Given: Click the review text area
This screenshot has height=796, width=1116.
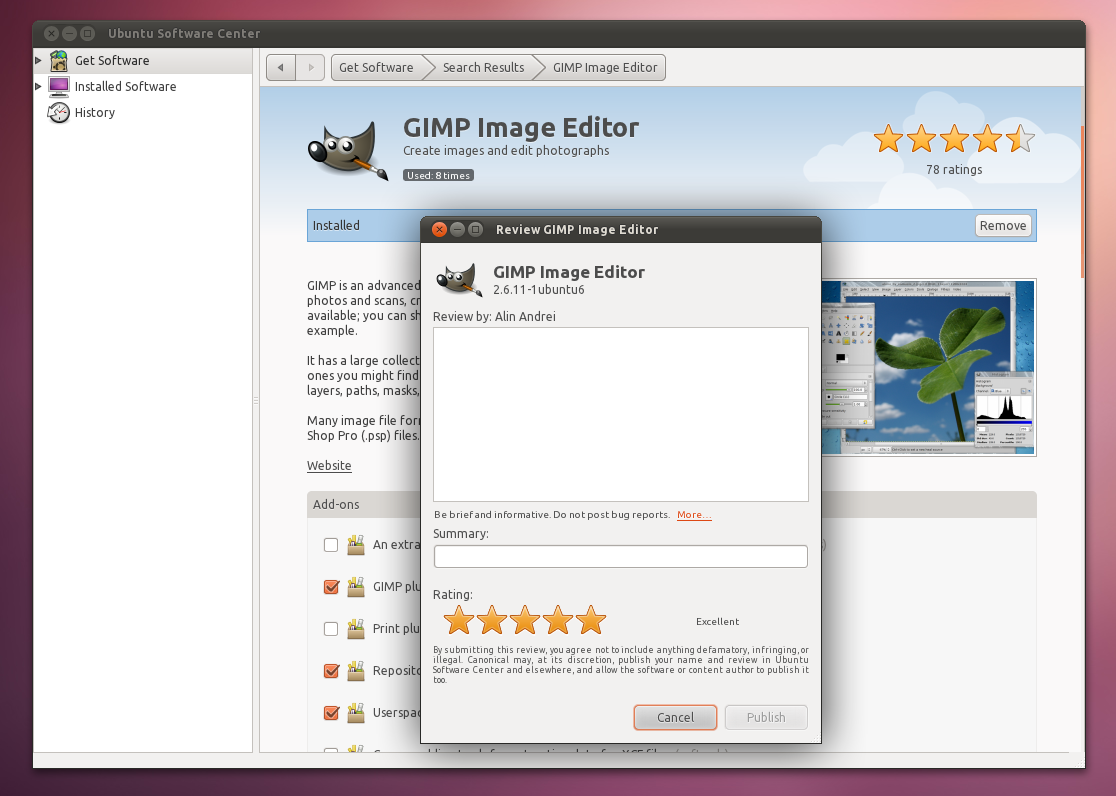Looking at the screenshot, I should (621, 414).
